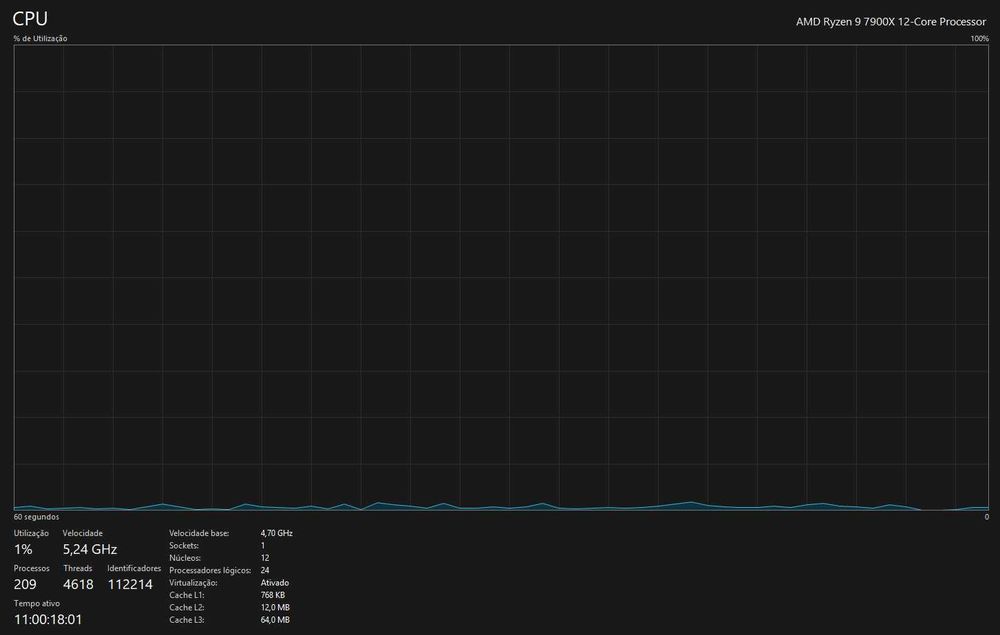Click the 64,0 MB cache value
The width and height of the screenshot is (1000, 635).
275,620
